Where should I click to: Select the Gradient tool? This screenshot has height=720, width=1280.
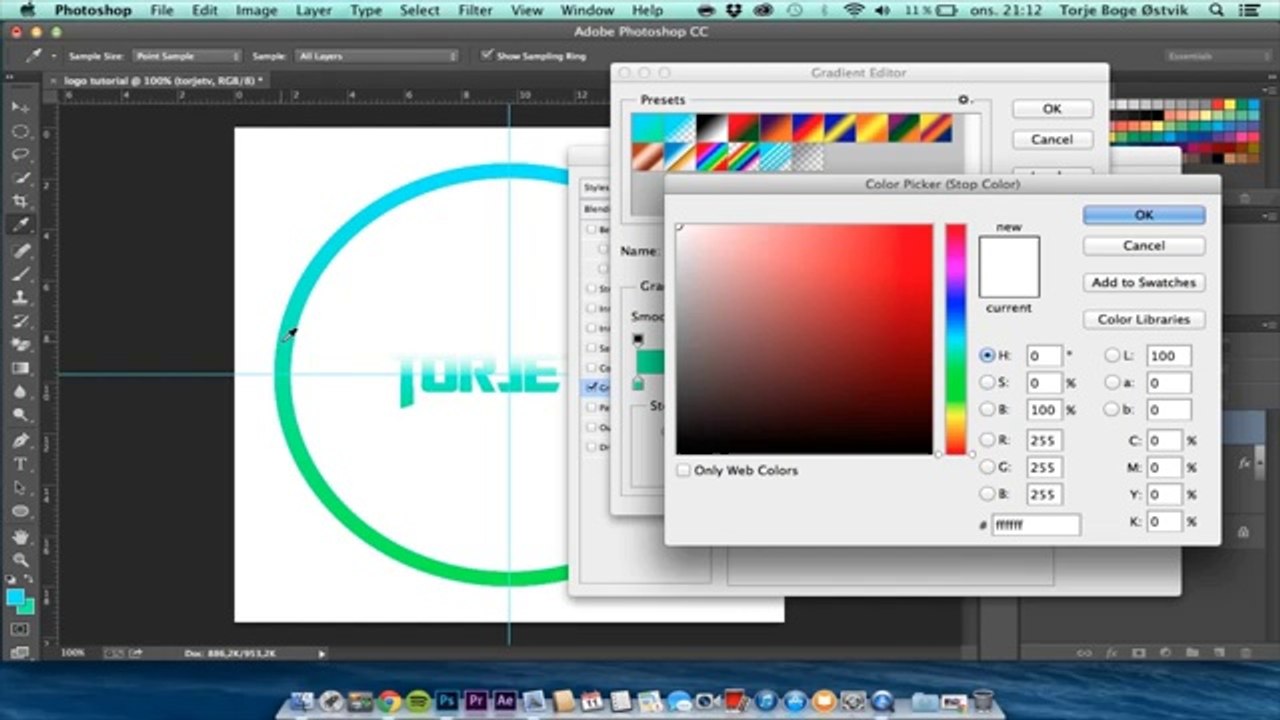click(x=20, y=369)
